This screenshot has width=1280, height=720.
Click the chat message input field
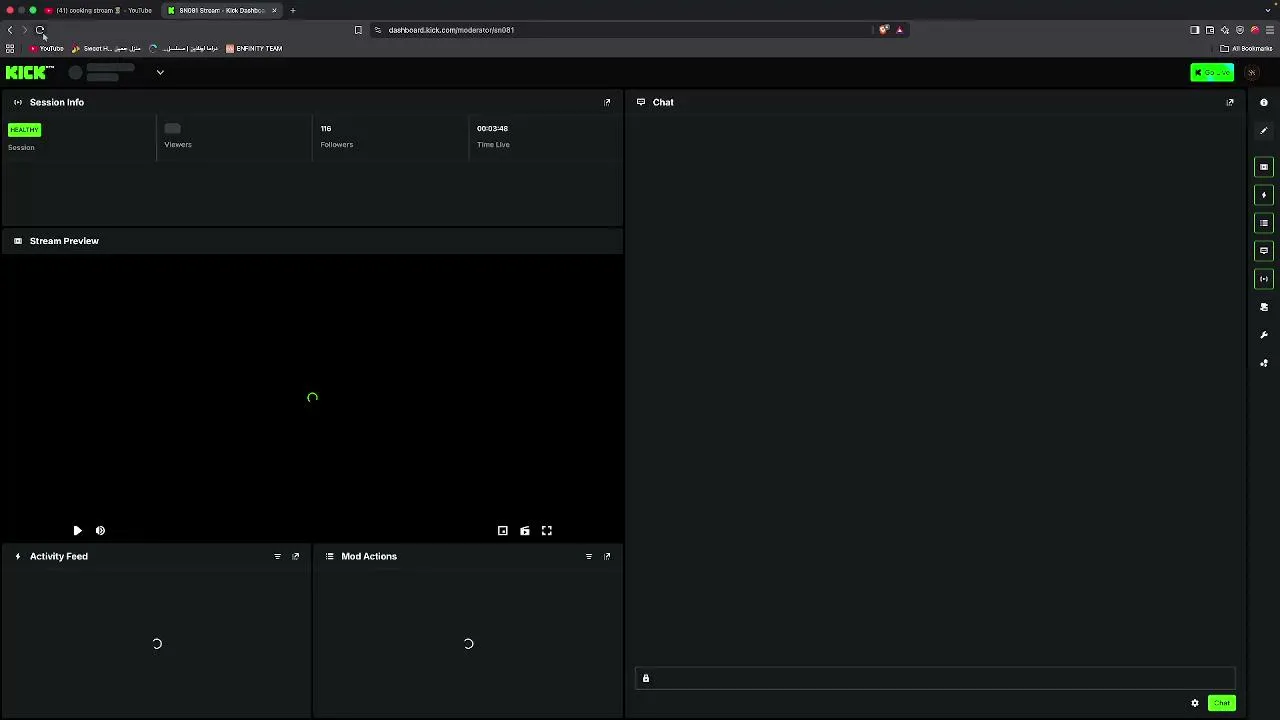pyautogui.click(x=936, y=679)
